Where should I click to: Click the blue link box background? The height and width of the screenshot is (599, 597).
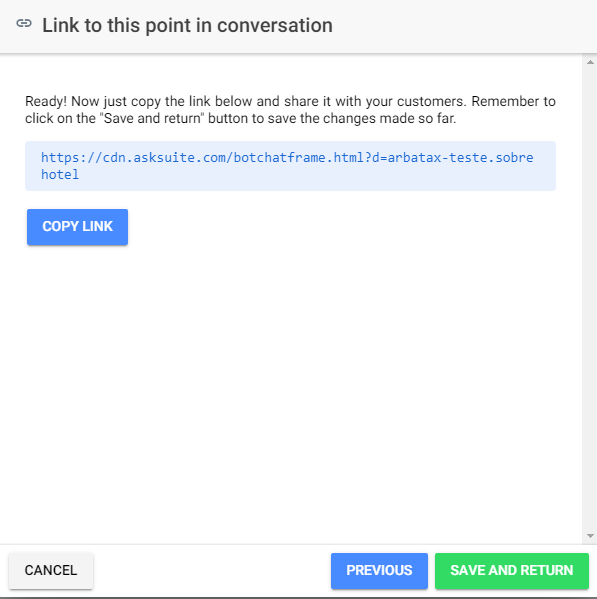290,166
